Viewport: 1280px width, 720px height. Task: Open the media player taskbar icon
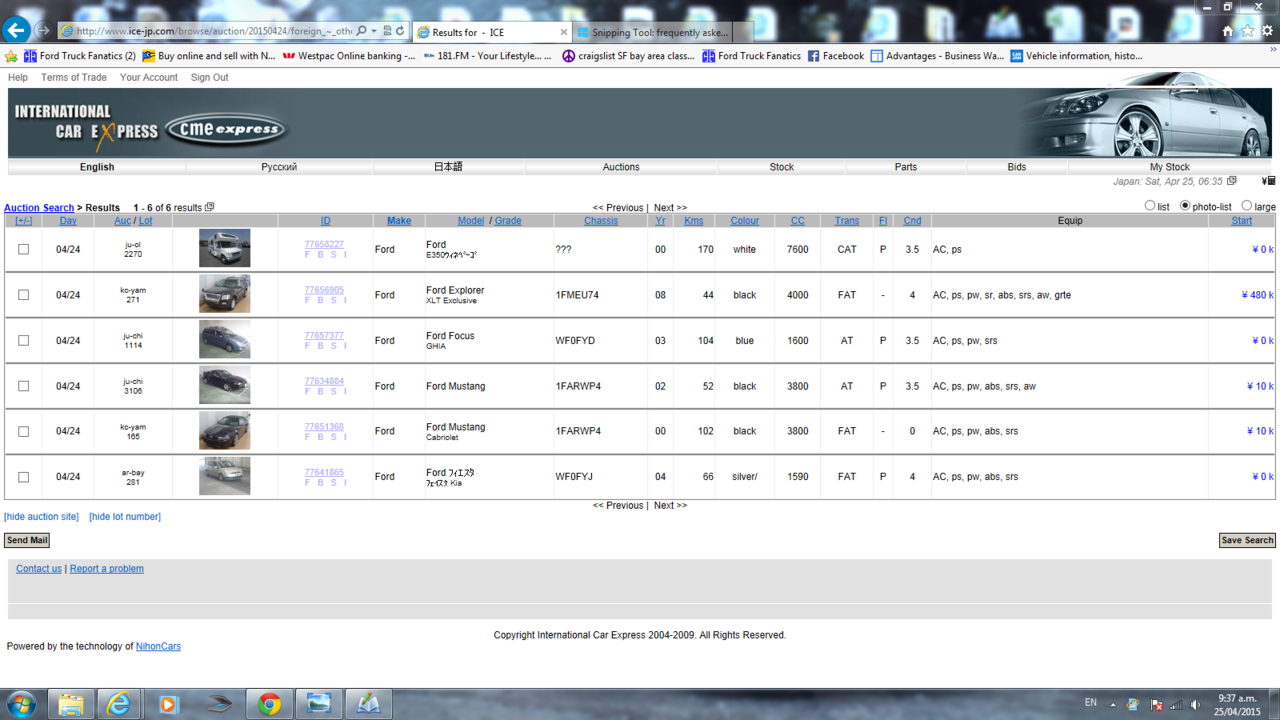[x=168, y=704]
